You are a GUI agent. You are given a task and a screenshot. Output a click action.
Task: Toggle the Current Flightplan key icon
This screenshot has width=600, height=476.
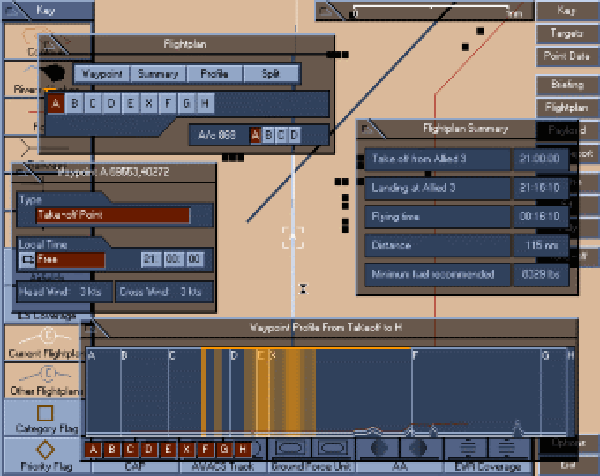[47, 336]
